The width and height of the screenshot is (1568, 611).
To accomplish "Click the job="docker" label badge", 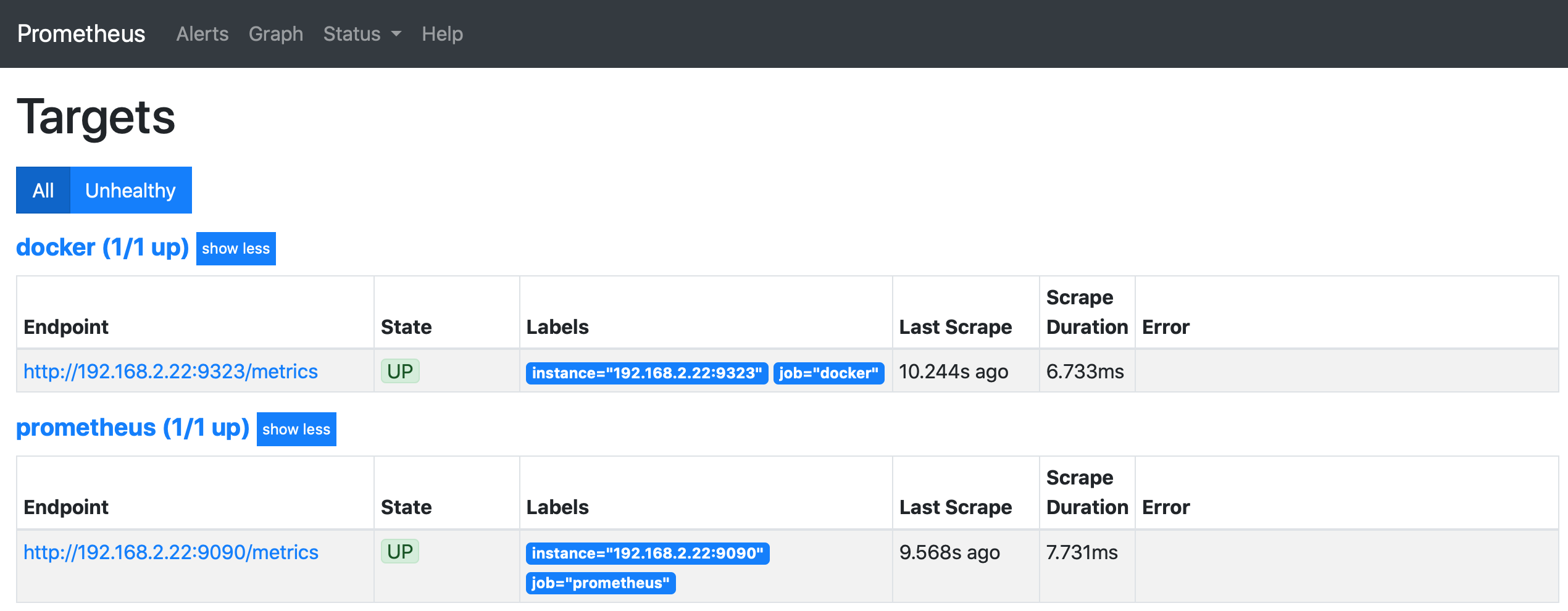I will pos(828,373).
